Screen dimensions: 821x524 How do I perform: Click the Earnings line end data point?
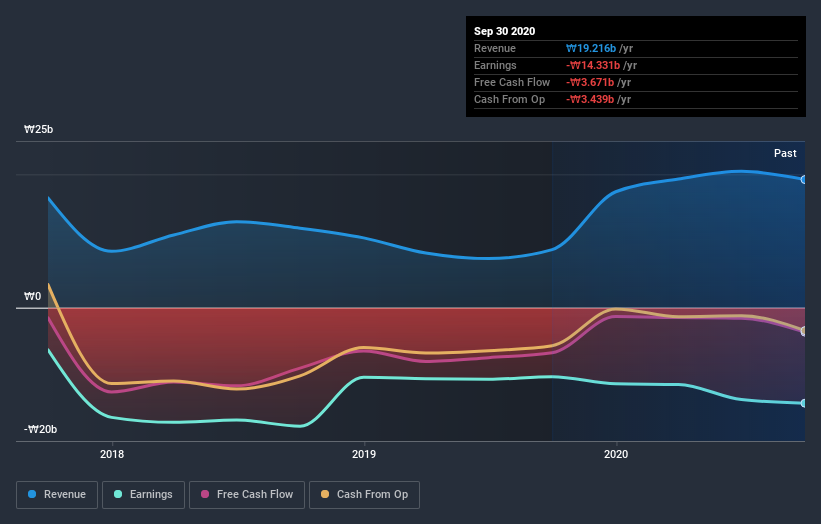(x=804, y=403)
